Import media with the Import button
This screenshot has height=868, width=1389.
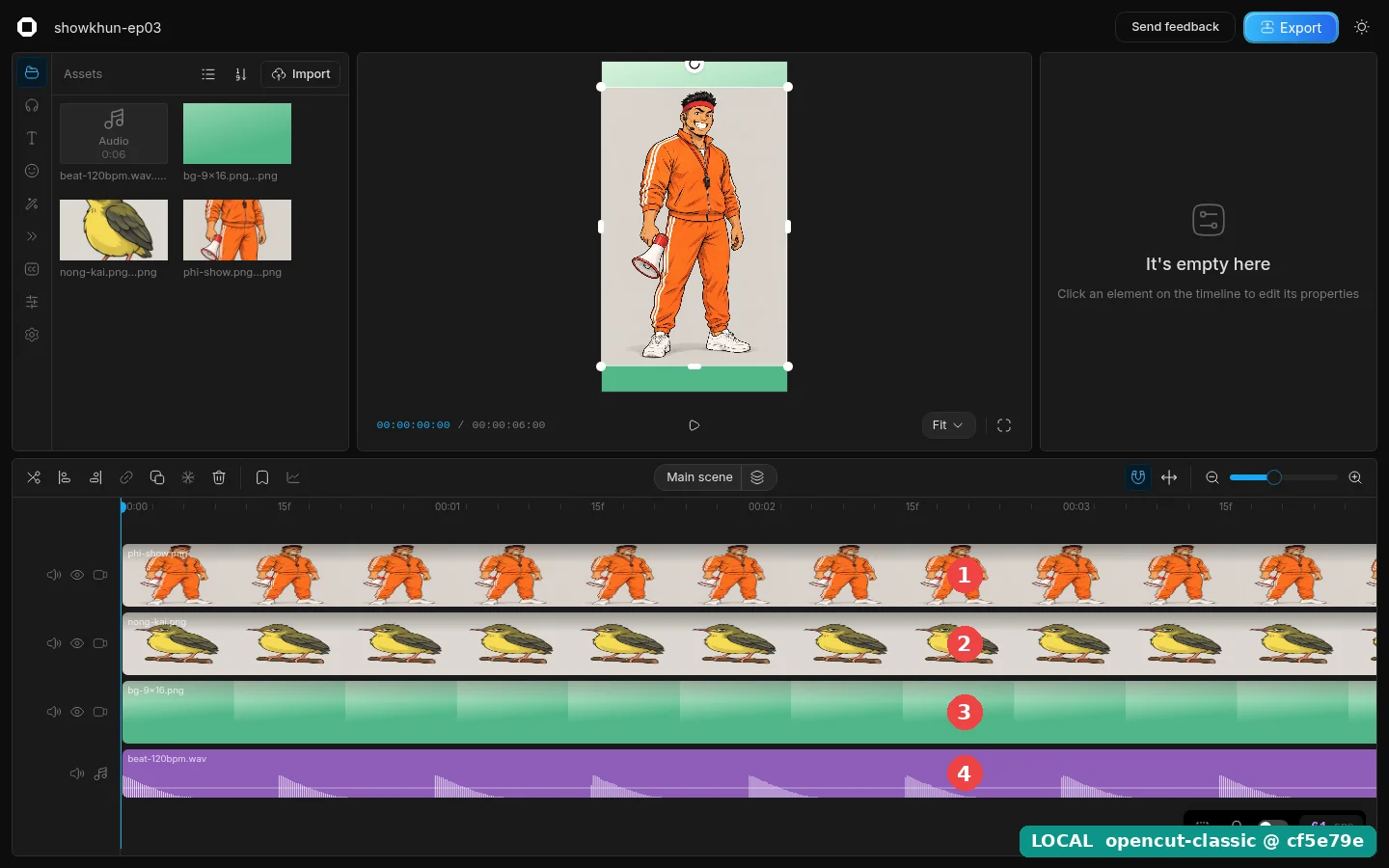click(x=301, y=74)
